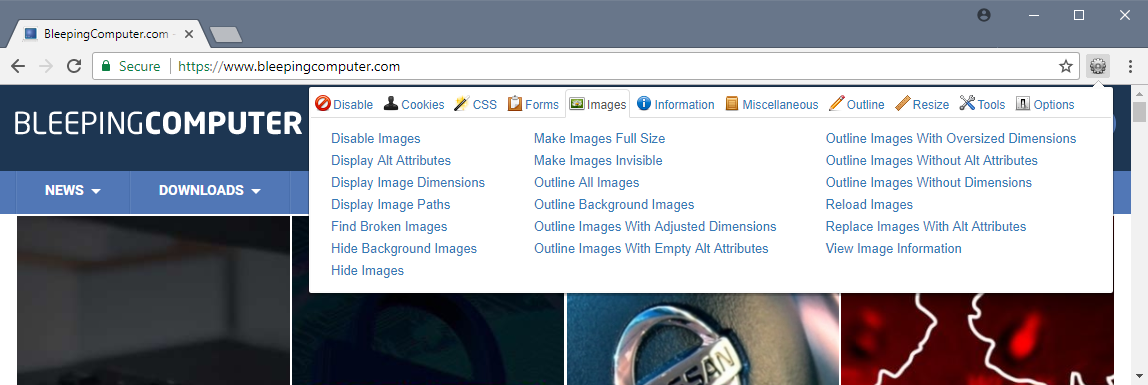
Task: Click Outline Background Images
Action: 614,204
